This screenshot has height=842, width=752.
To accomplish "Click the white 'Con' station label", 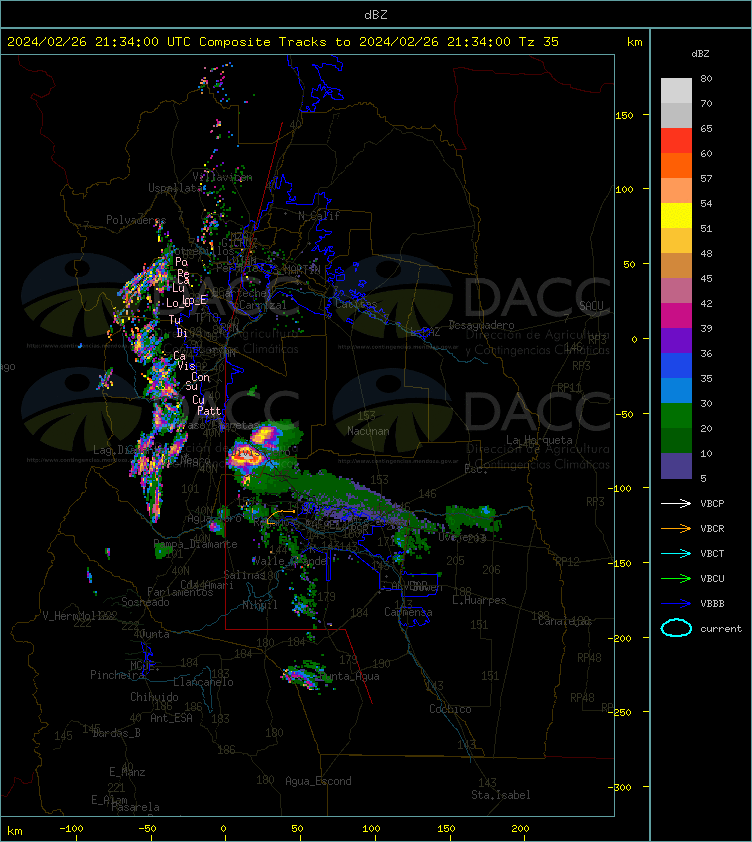I will click(200, 377).
